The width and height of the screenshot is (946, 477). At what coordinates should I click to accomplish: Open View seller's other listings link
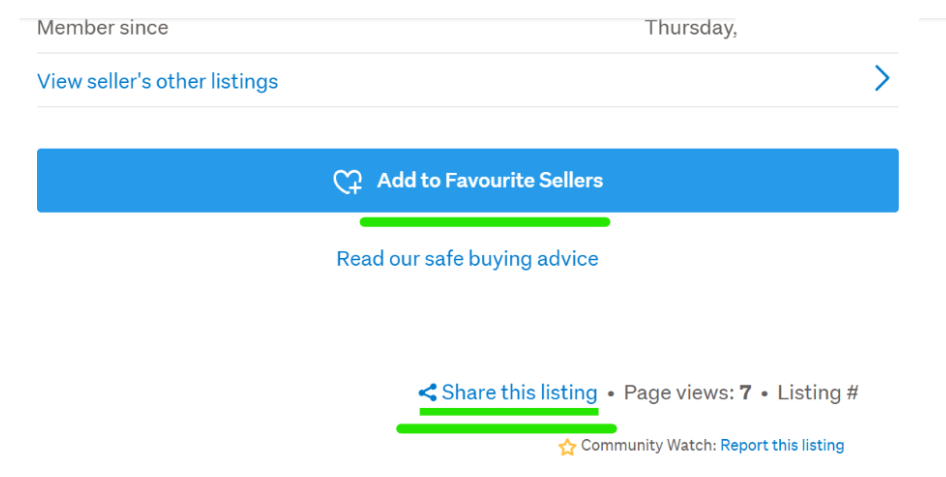click(157, 81)
